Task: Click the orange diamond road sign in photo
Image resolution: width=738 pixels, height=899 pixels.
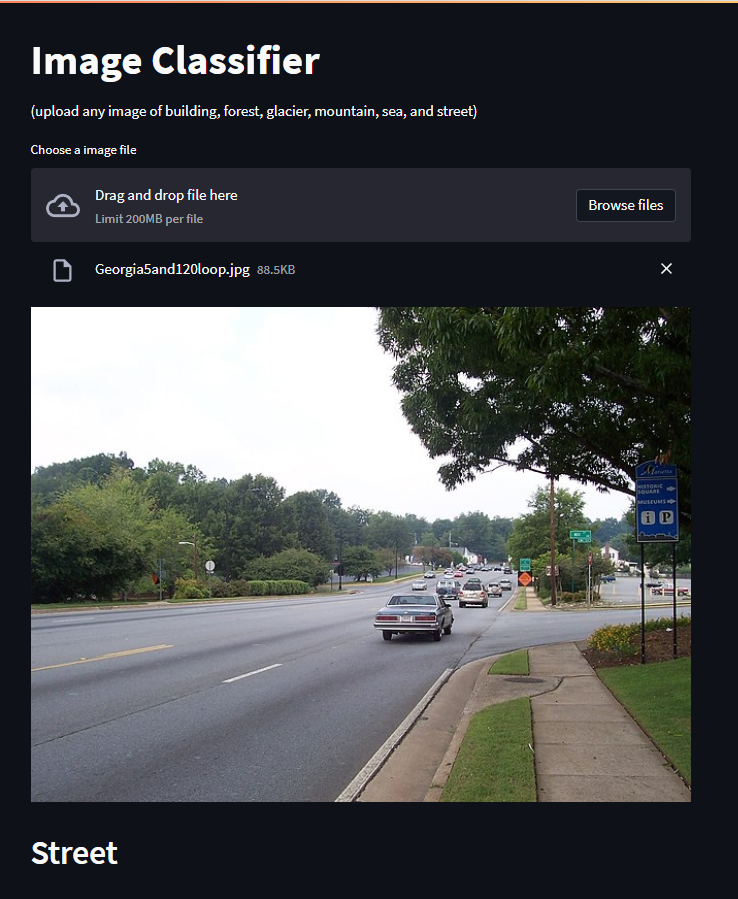Action: click(x=525, y=579)
